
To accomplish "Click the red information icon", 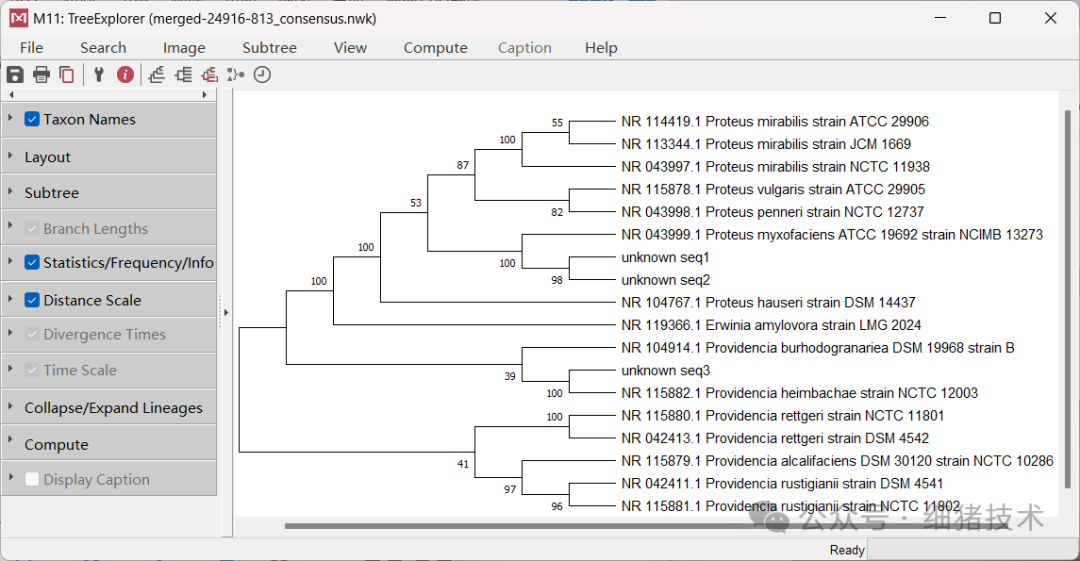I will click(x=125, y=74).
